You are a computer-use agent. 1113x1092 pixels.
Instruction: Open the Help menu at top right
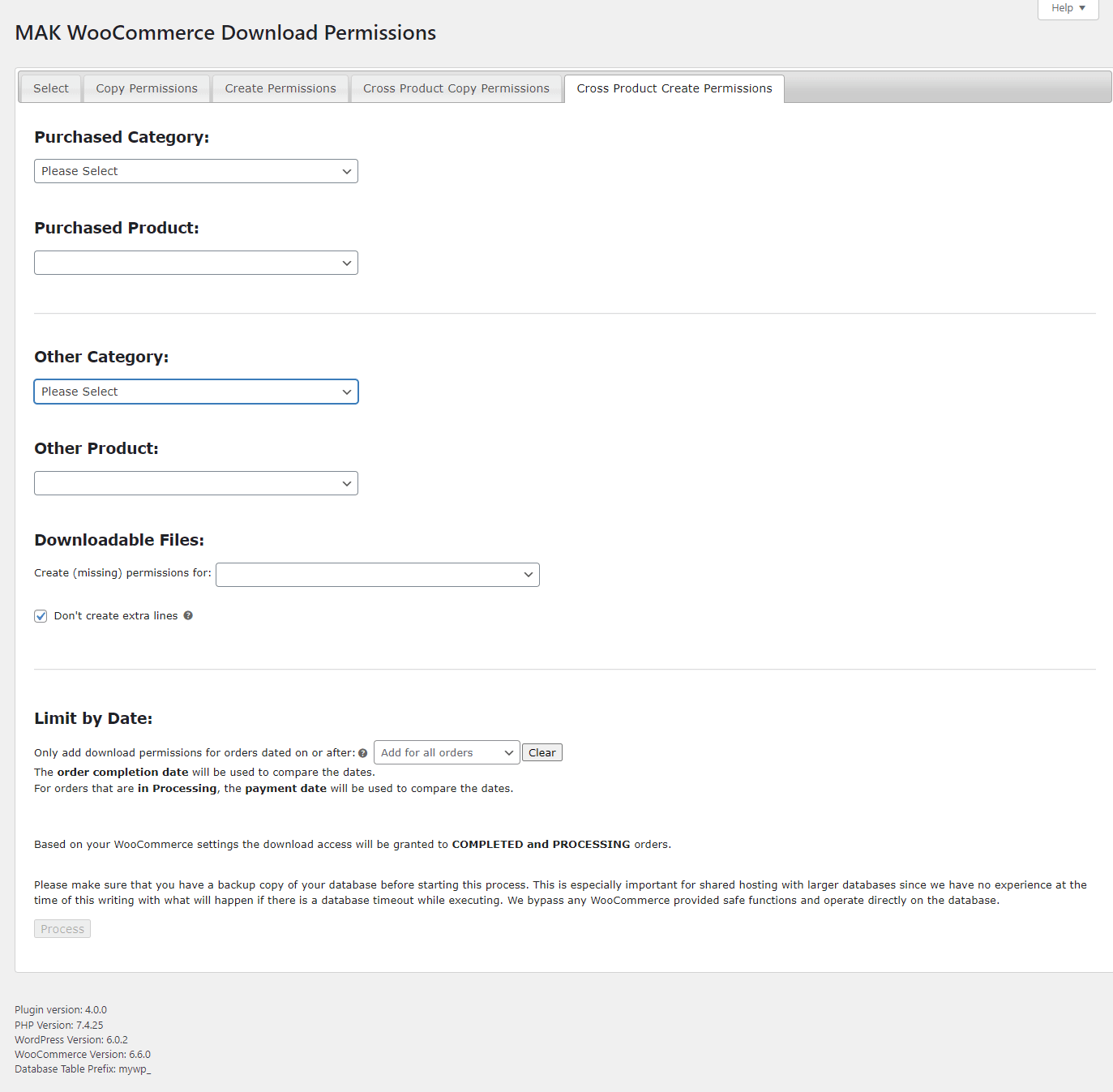(x=1068, y=8)
